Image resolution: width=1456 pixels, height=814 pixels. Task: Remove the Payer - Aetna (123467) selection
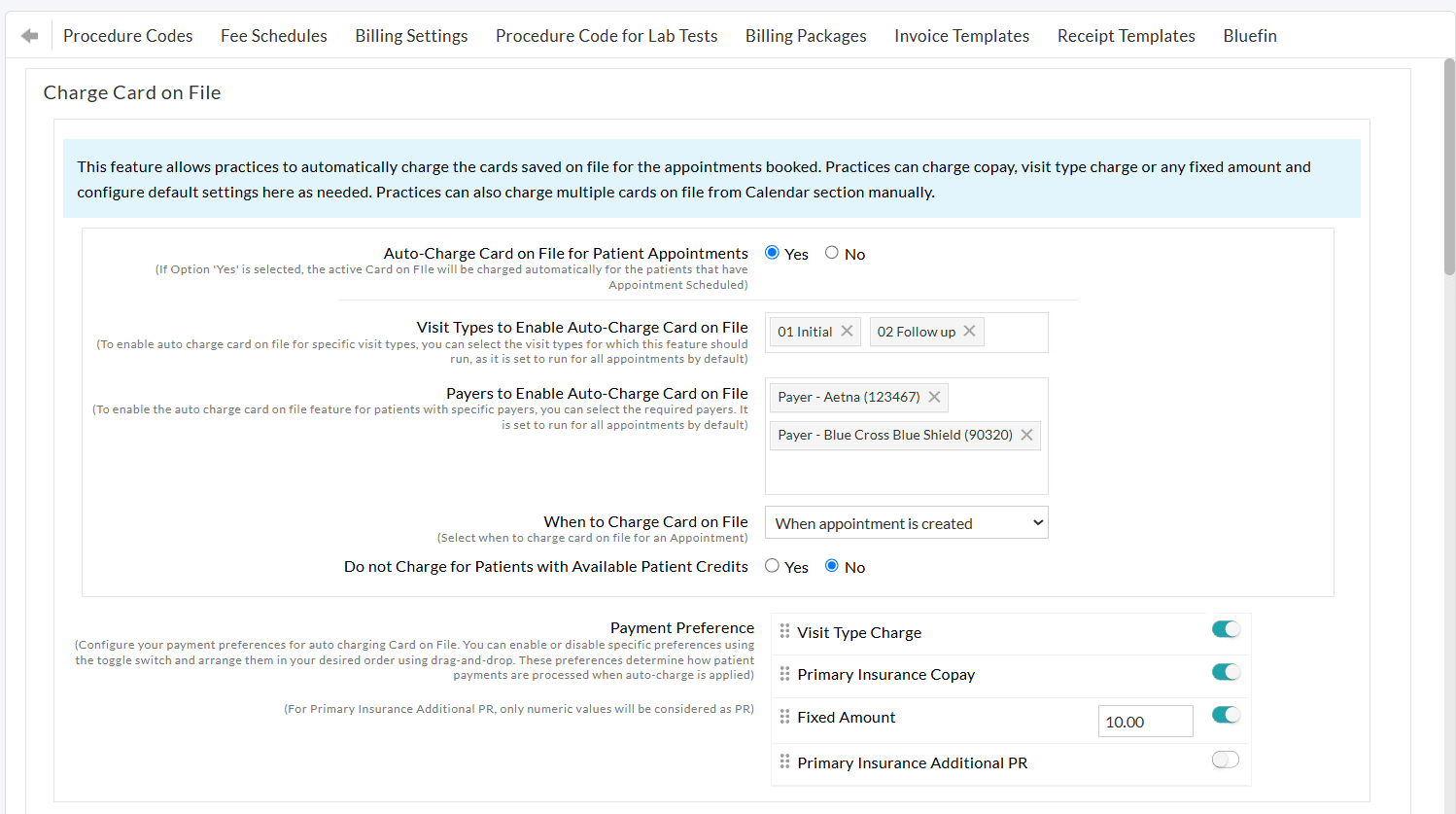click(933, 397)
